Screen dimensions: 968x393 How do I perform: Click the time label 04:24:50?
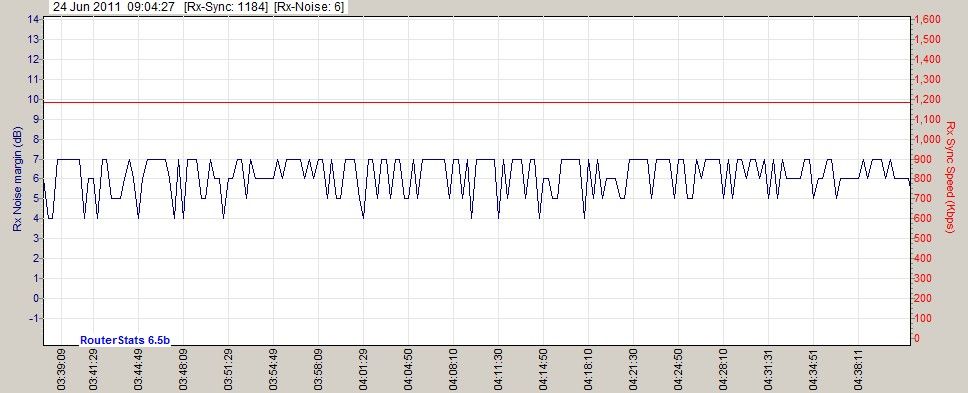click(x=678, y=370)
